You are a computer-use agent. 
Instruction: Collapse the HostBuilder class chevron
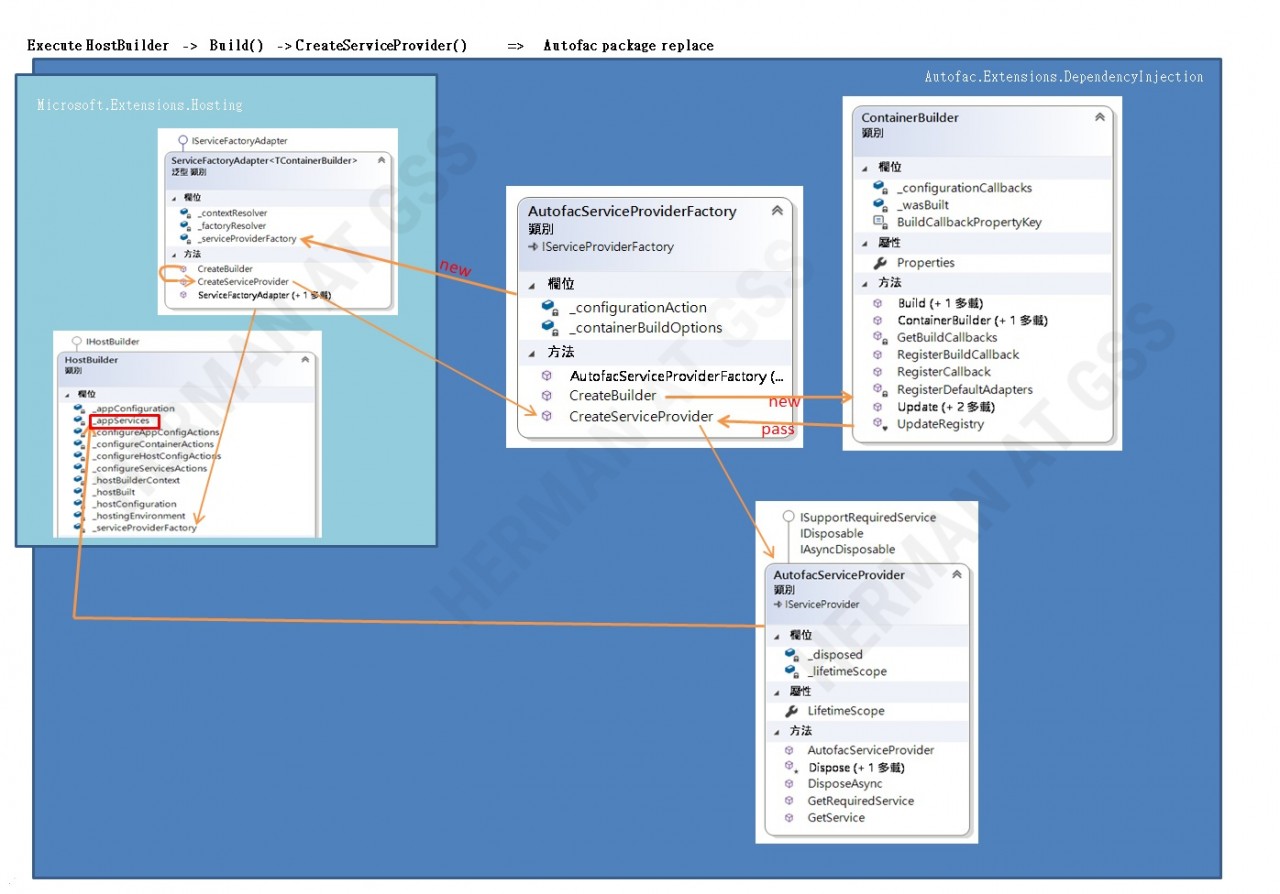click(x=305, y=360)
